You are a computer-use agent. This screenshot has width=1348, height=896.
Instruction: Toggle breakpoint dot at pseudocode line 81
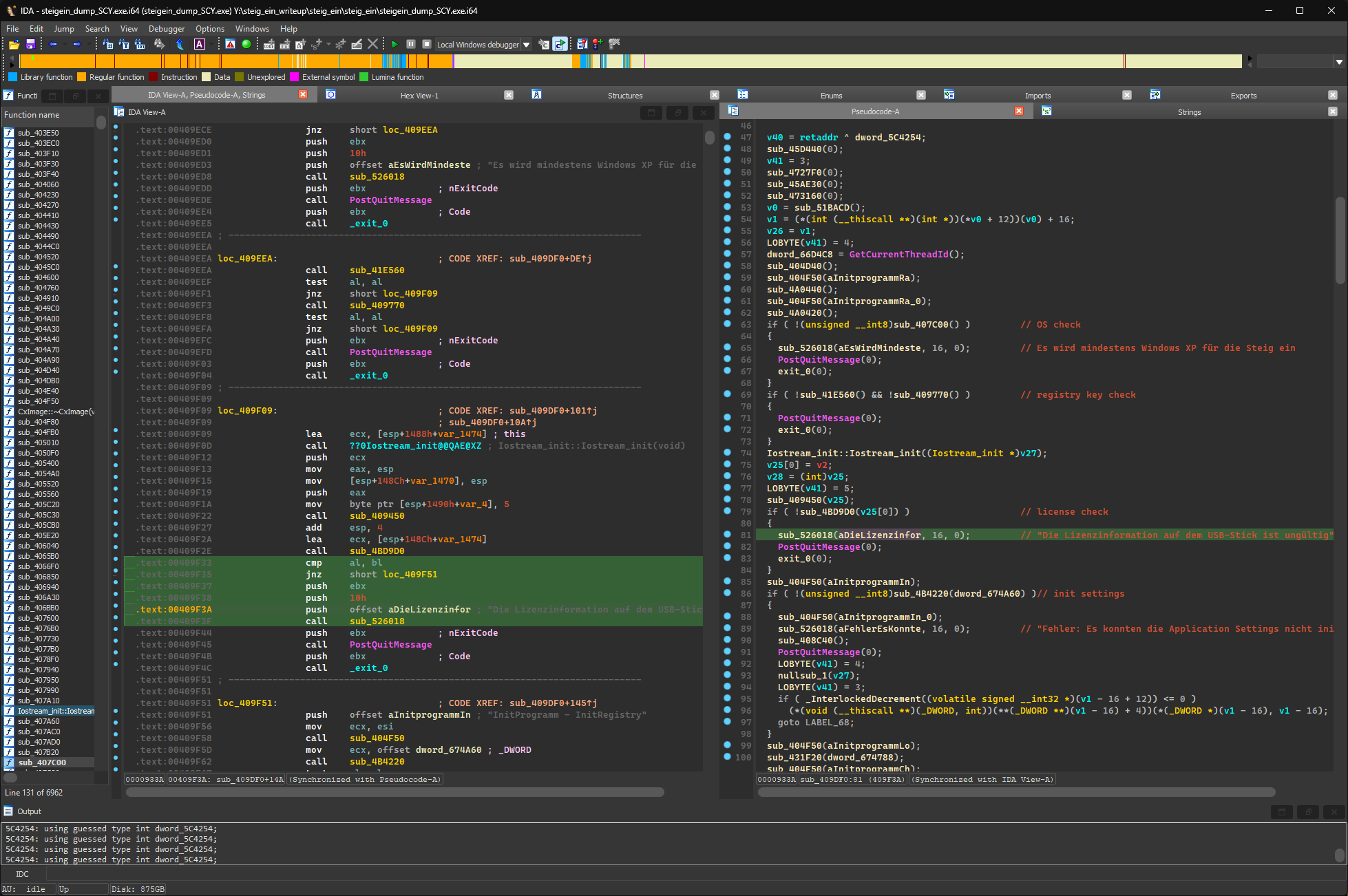coord(727,535)
